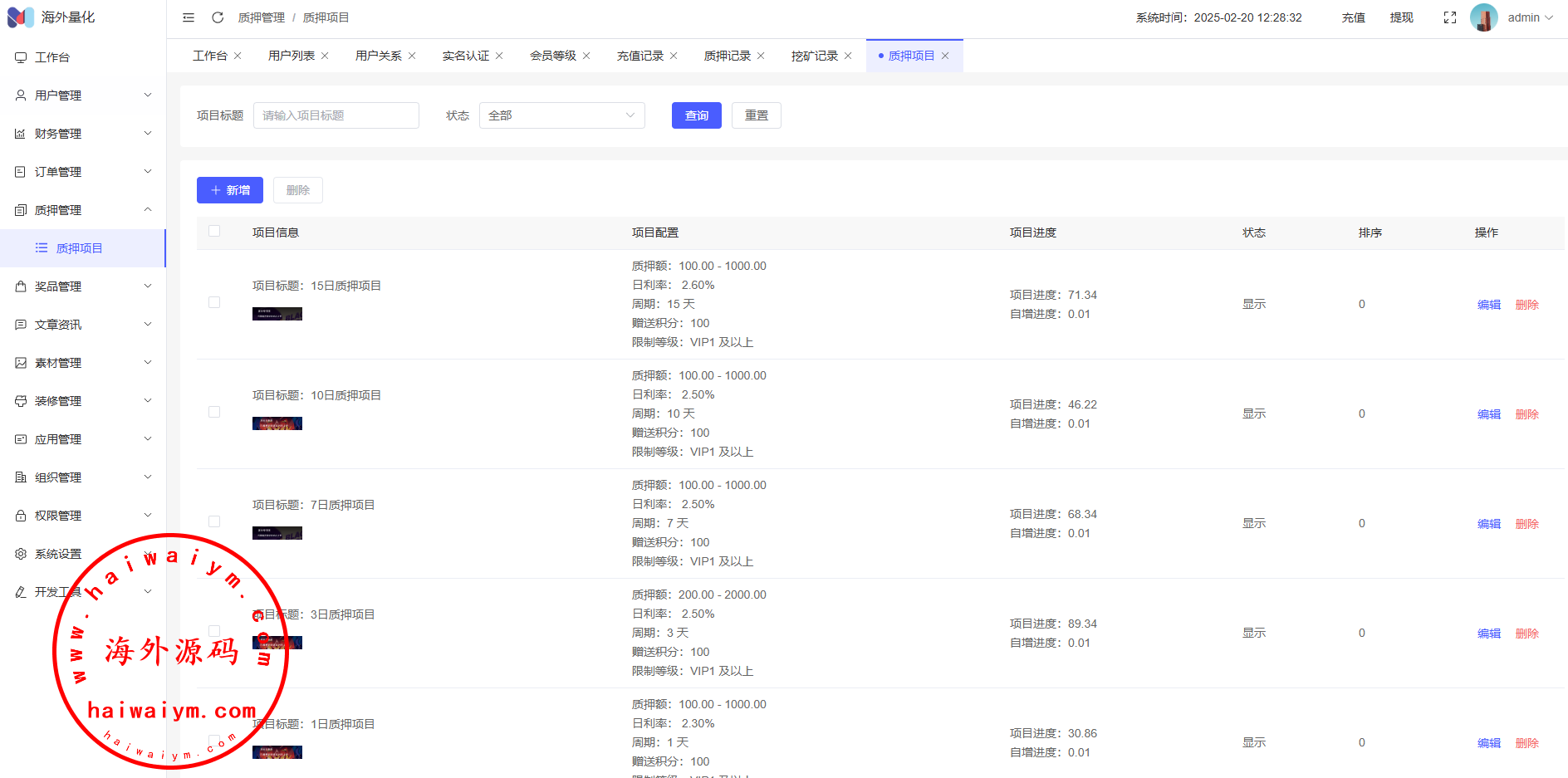Click the 查询 search button
The height and width of the screenshot is (778, 1568).
(696, 115)
